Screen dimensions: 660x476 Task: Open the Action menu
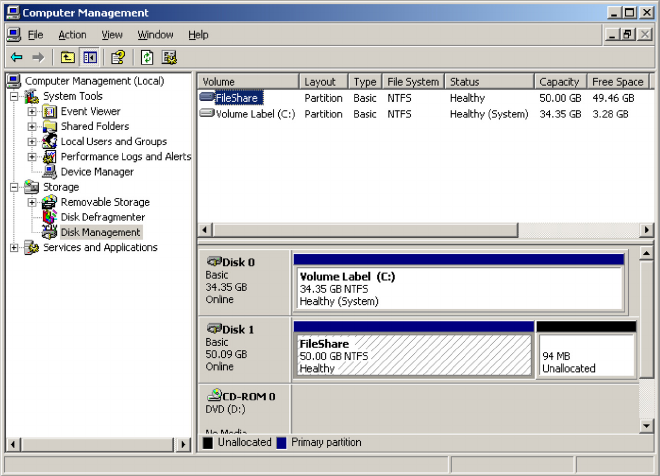pyautogui.click(x=72, y=35)
